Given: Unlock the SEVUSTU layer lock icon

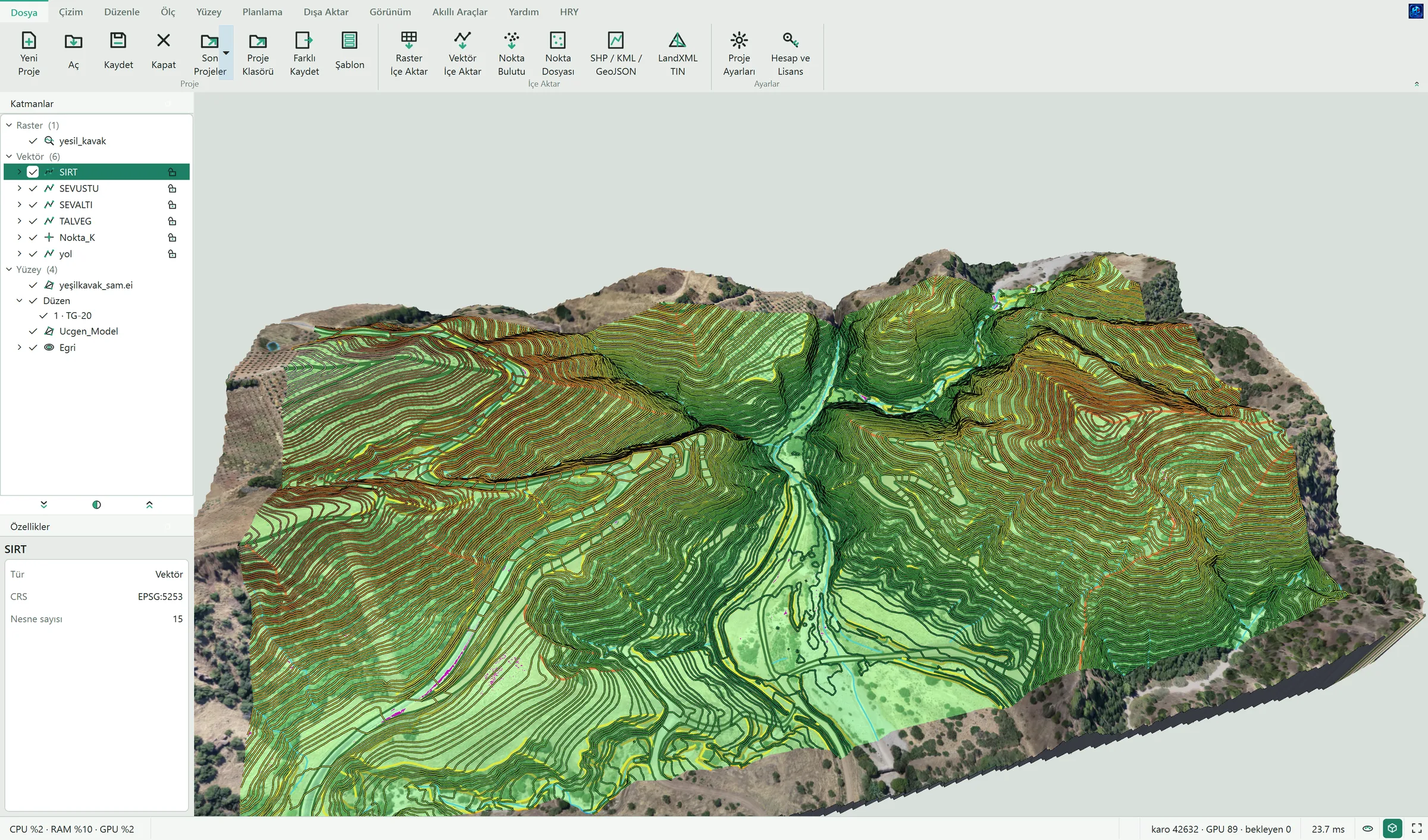Looking at the screenshot, I should (172, 188).
